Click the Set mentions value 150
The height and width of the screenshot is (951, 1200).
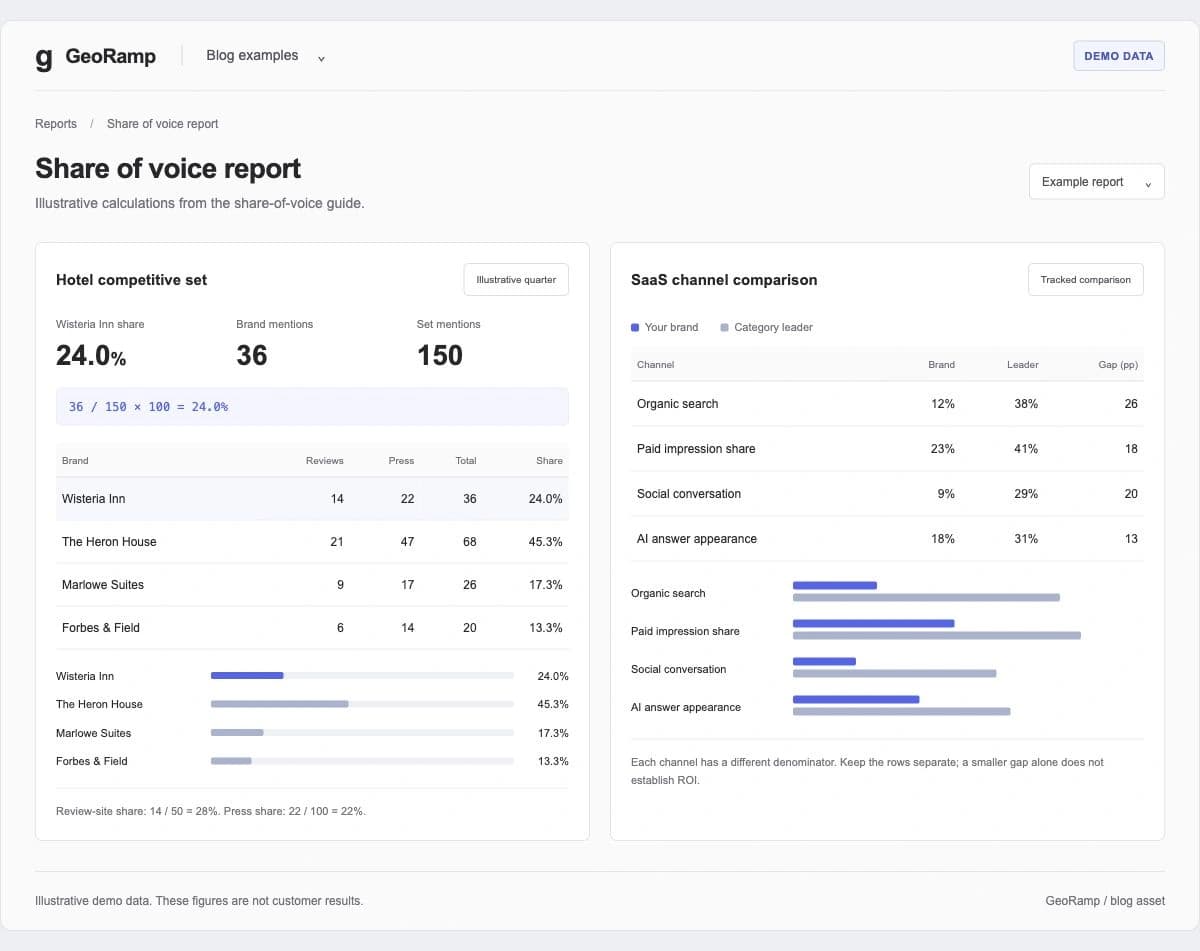click(440, 356)
